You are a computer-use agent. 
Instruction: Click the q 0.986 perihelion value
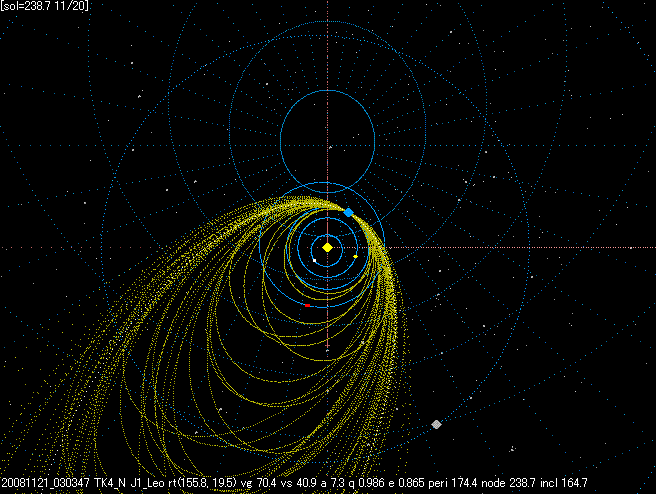[x=366, y=483]
